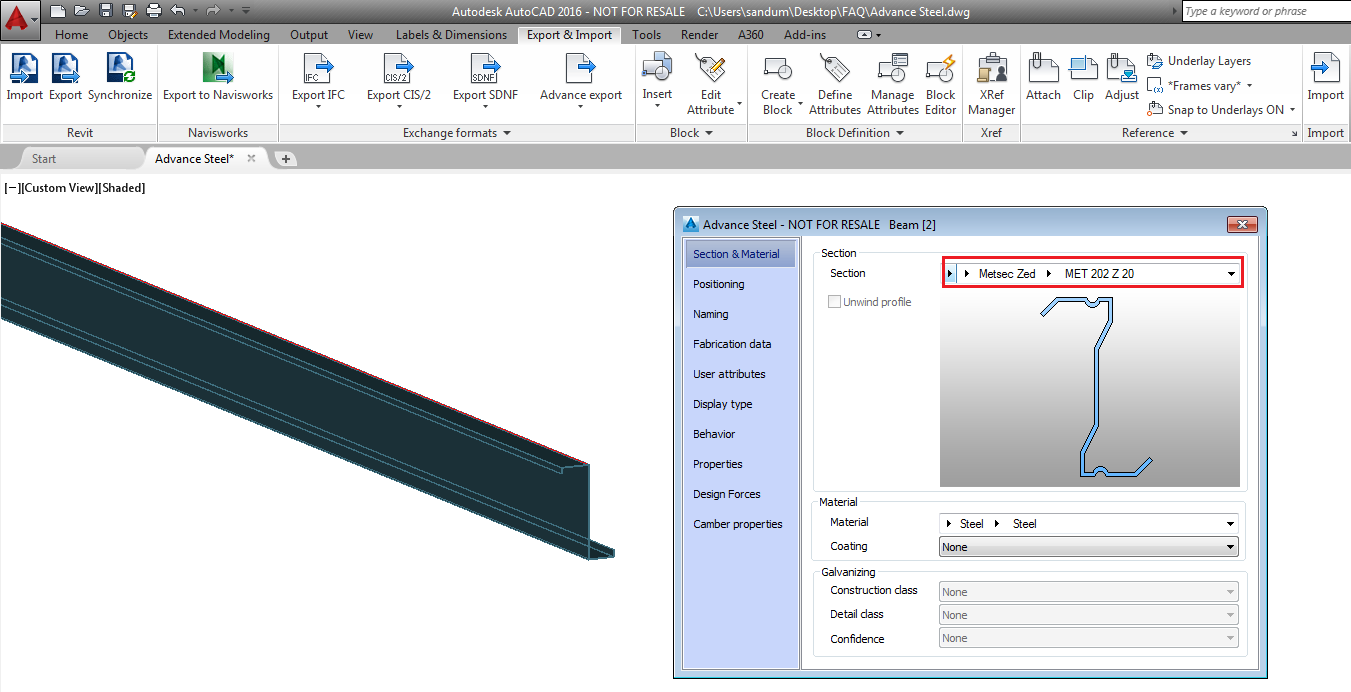Expand the Block Definition panel

855,133
